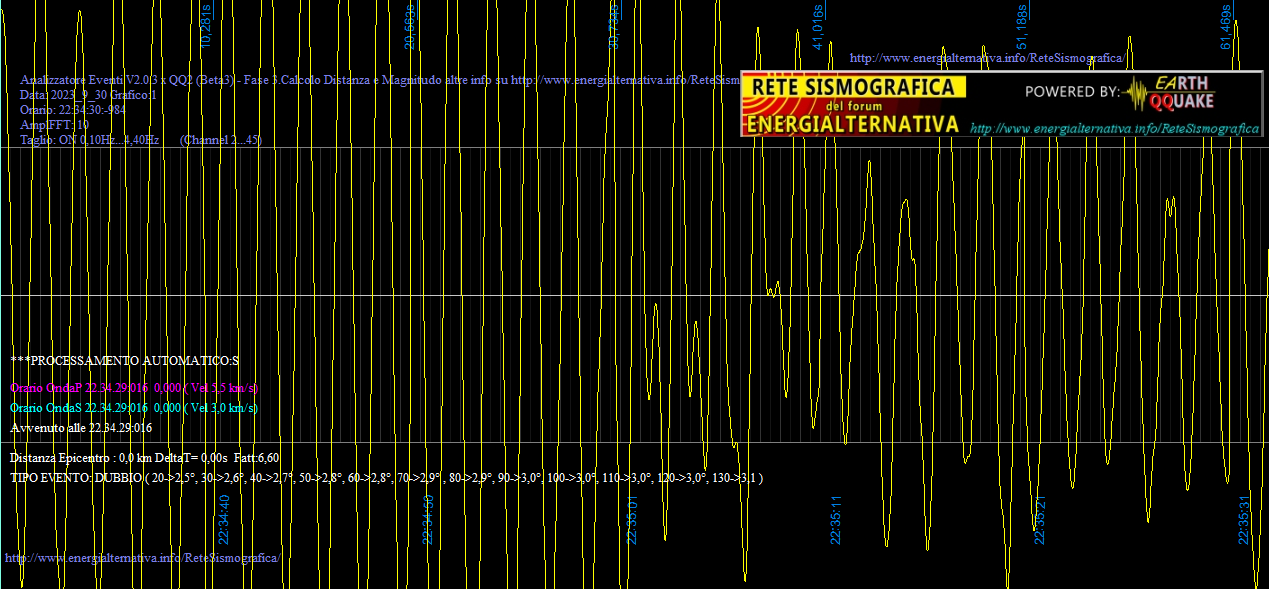Click the 22:34:40 bottom time label

[x=224, y=520]
